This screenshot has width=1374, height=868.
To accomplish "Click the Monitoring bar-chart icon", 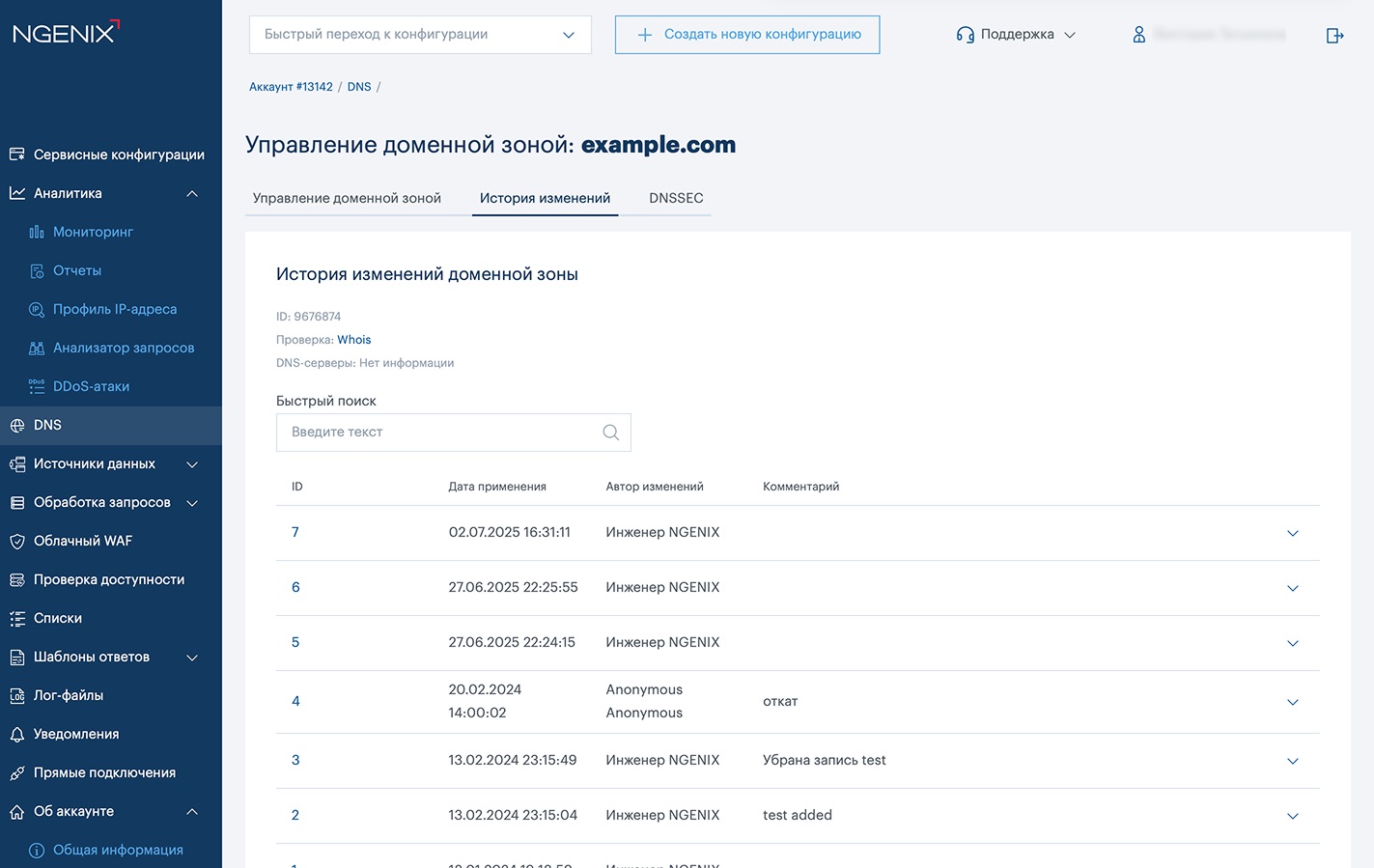I will click(37, 232).
